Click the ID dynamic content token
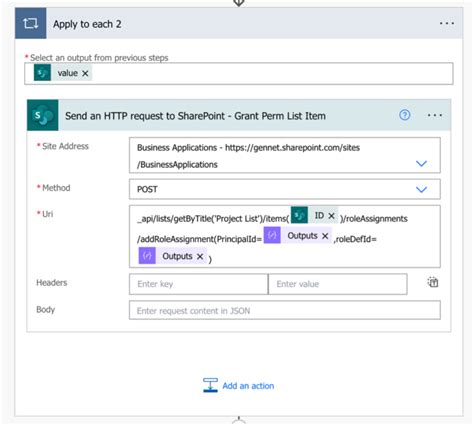Screen dimensions: 474x426 314,216
